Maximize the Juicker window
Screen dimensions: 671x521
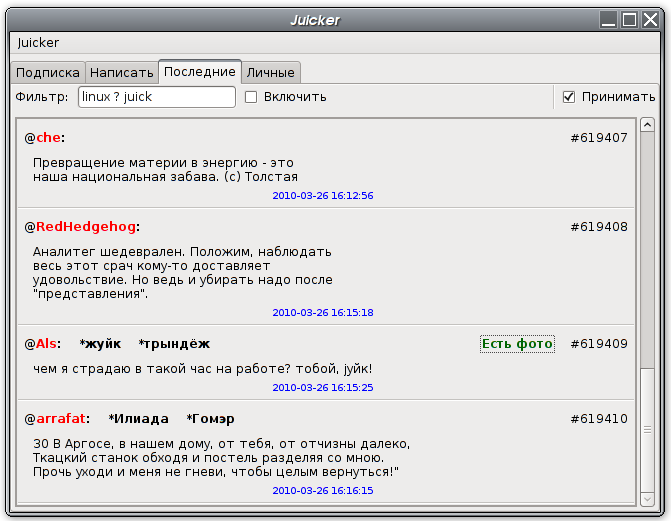[629, 19]
